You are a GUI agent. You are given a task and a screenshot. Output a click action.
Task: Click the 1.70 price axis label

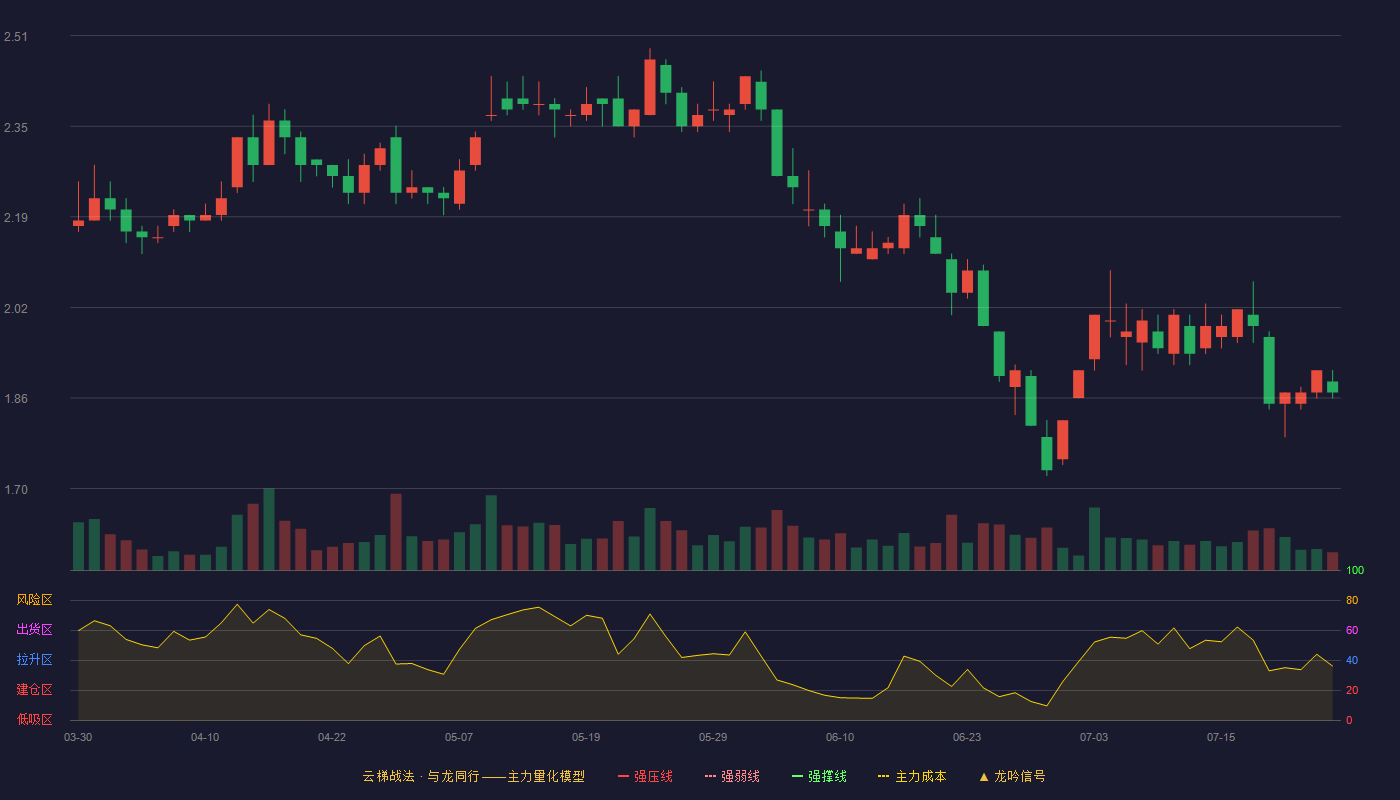click(x=16, y=490)
